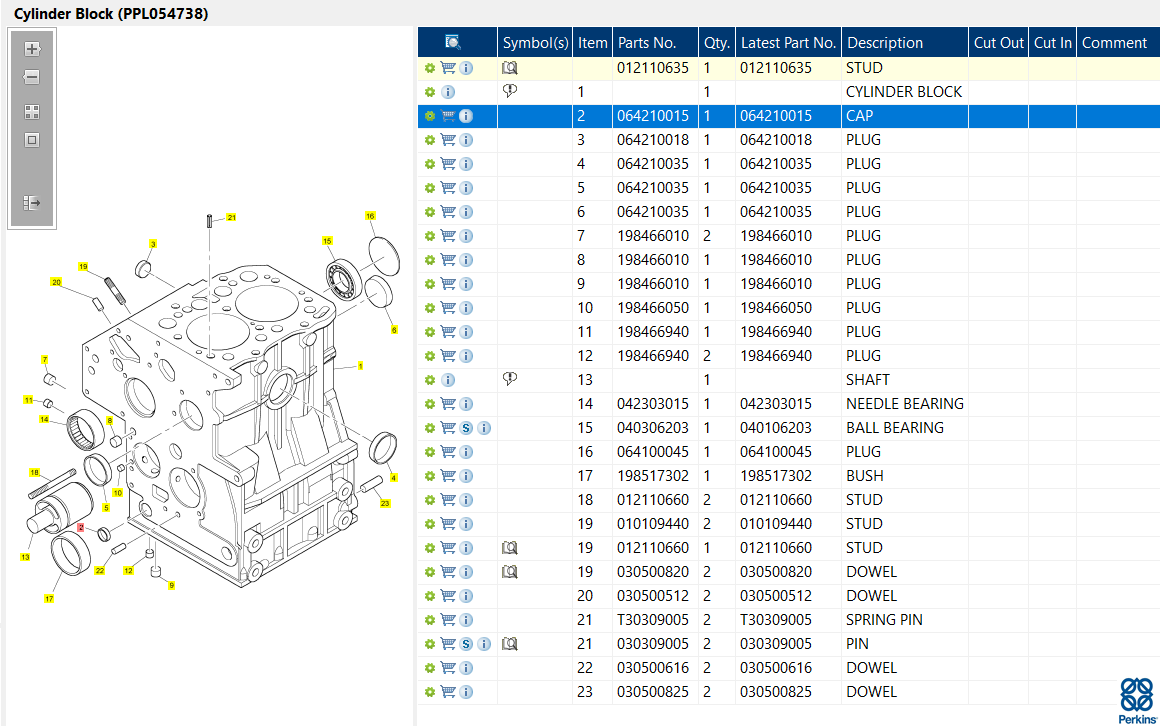Screen dimensions: 1160x726
Task: Add the BUSH part to cart
Action: pos(448,476)
